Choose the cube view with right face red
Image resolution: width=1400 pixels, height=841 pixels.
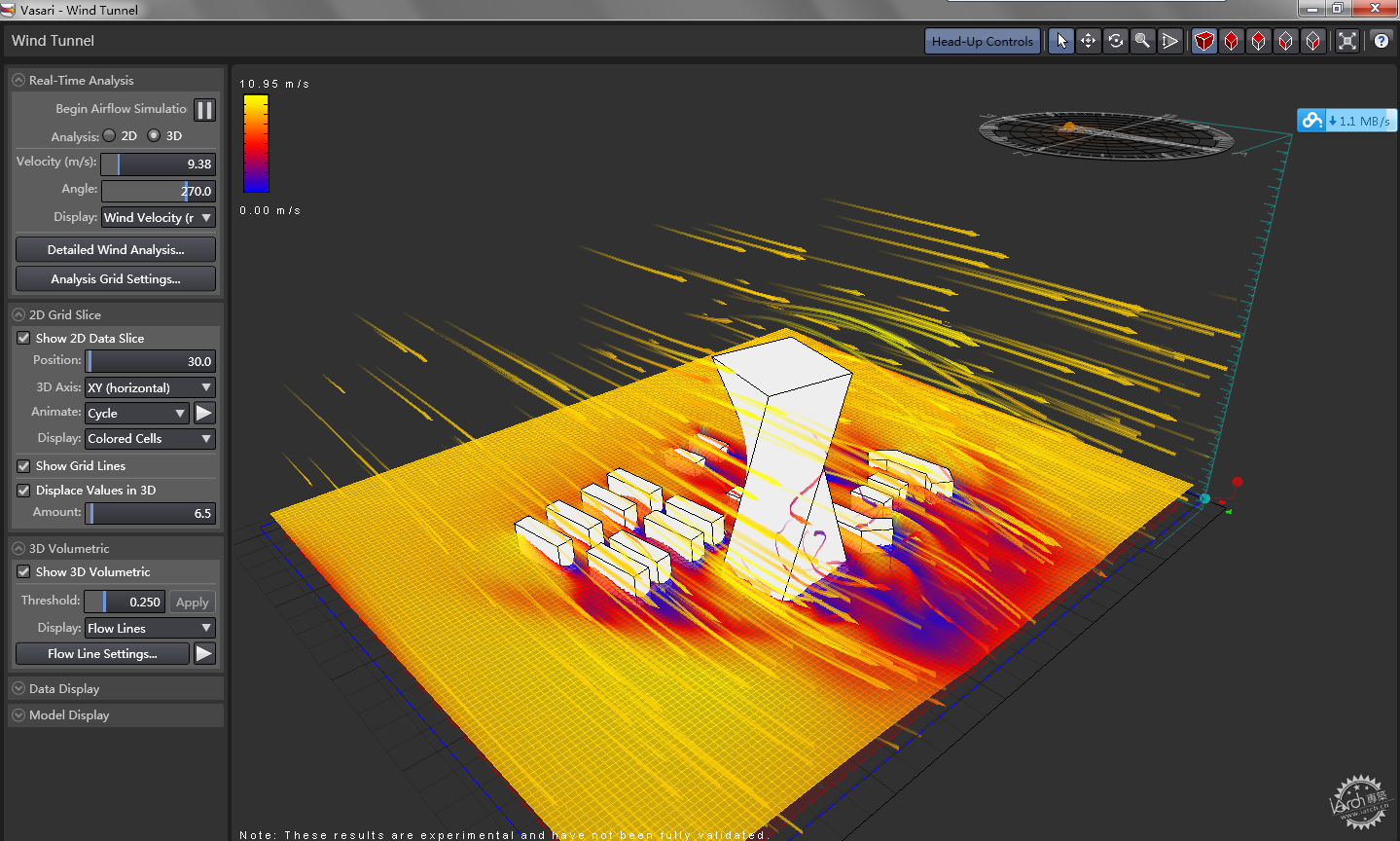click(x=1313, y=41)
